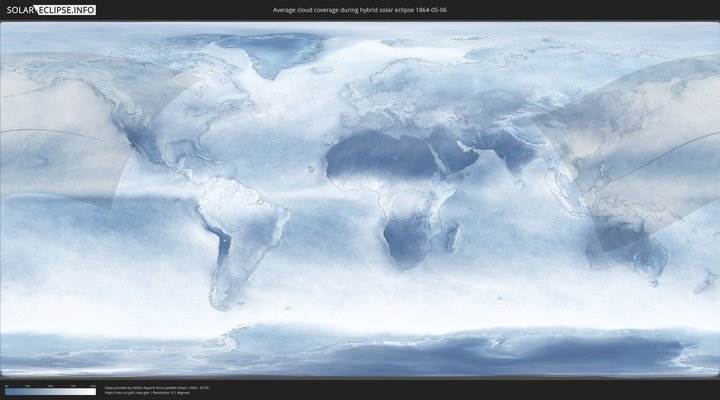Screen dimensions: 720x400
Task: Click the NASA Aqua & Terra data credit line
Action: 157,388
